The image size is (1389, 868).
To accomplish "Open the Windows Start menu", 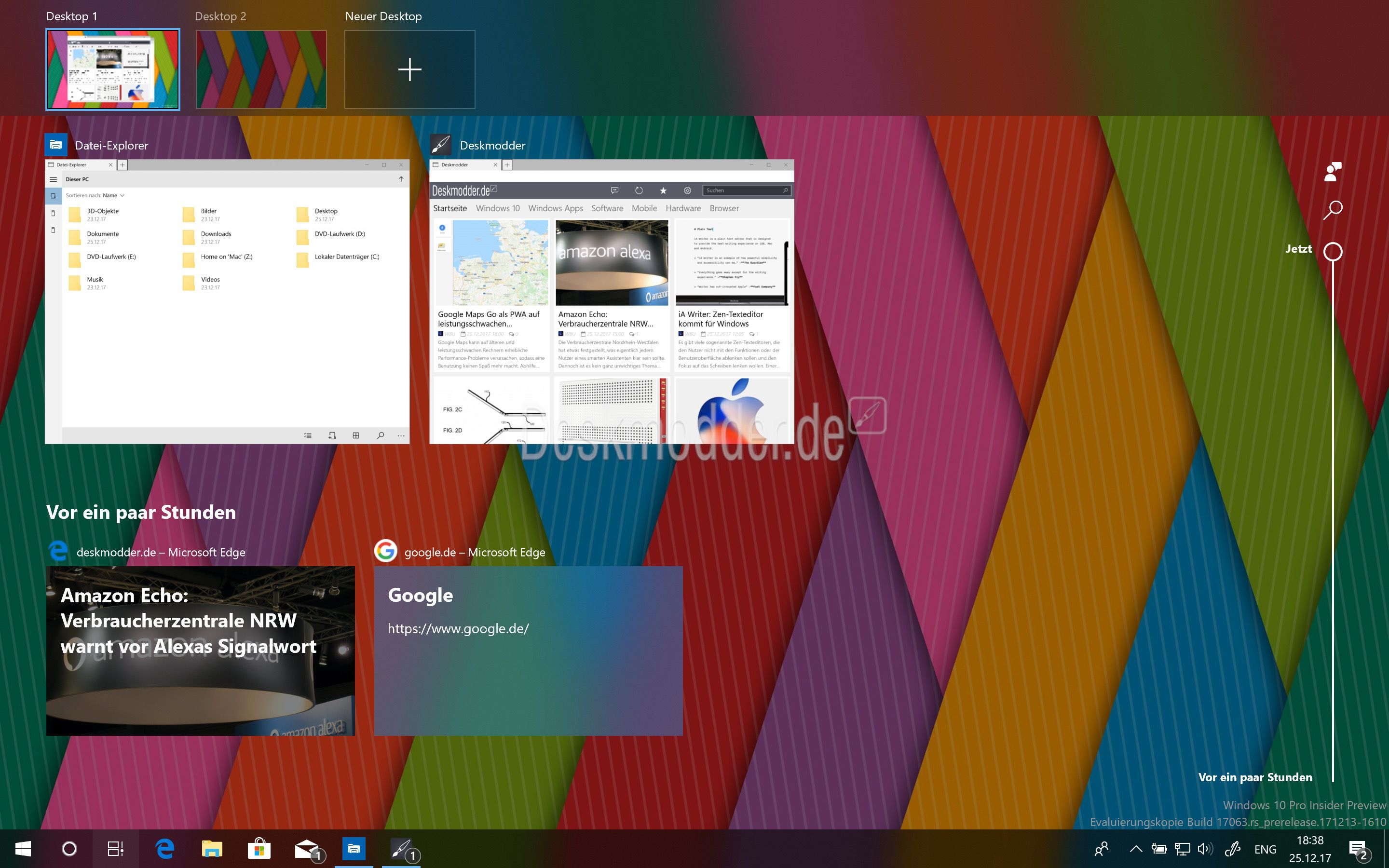I will (23, 849).
